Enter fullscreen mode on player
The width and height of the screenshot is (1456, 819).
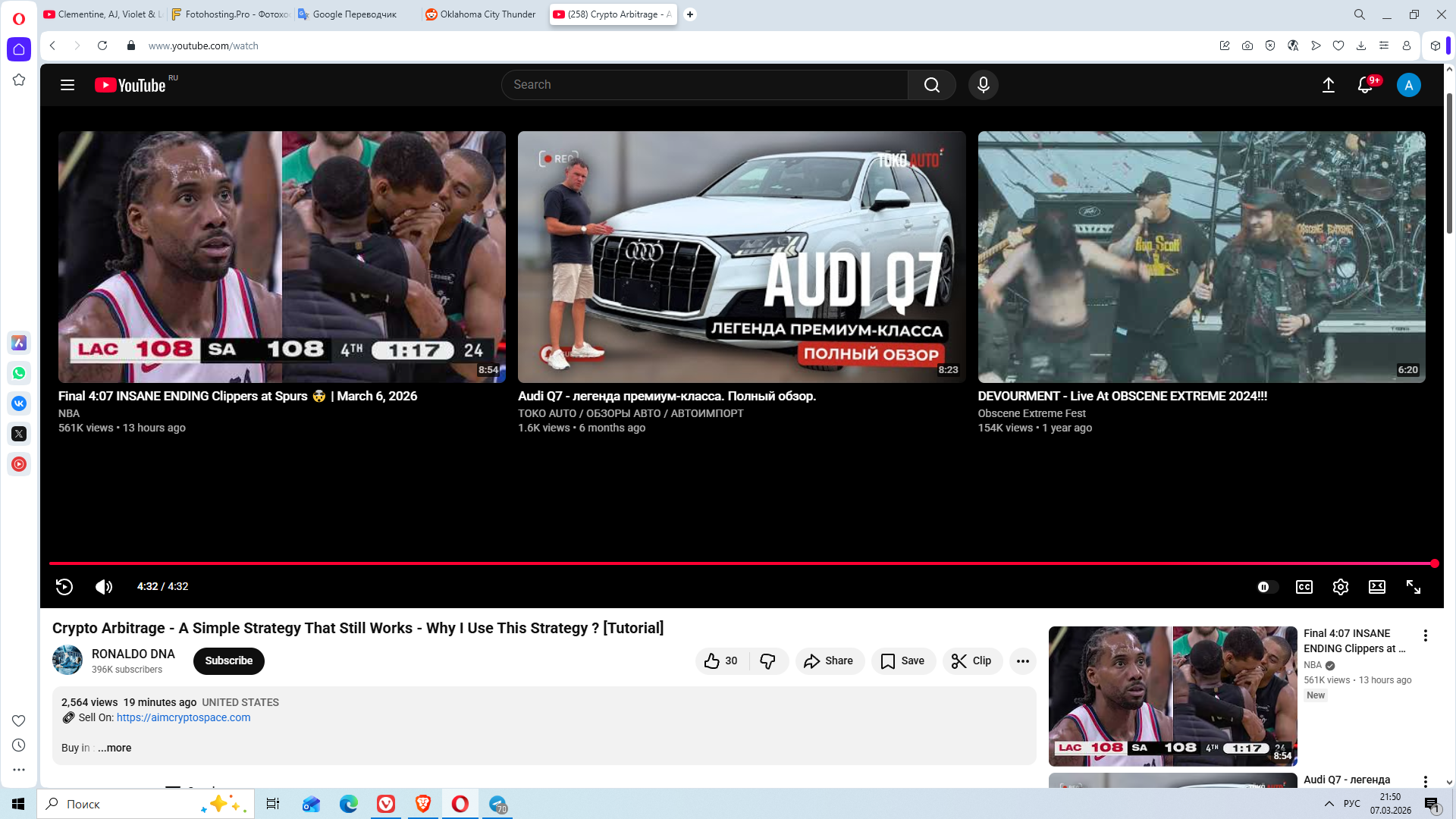(1414, 587)
